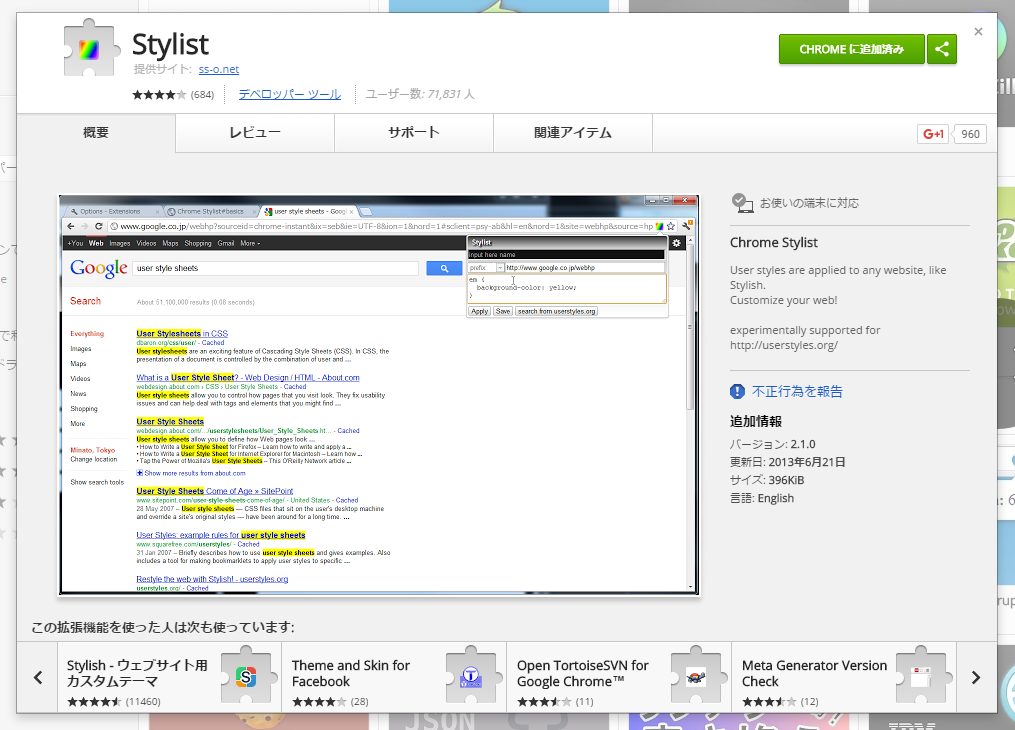
Task: Click the お使いの端末に対応 label
Action: (809, 203)
